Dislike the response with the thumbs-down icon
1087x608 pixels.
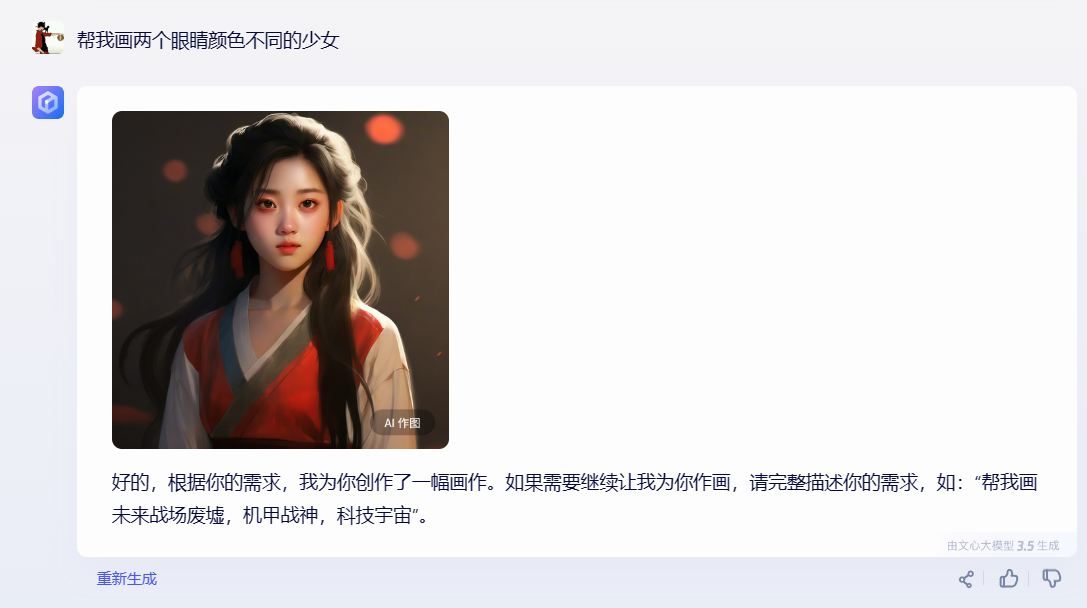1052,578
